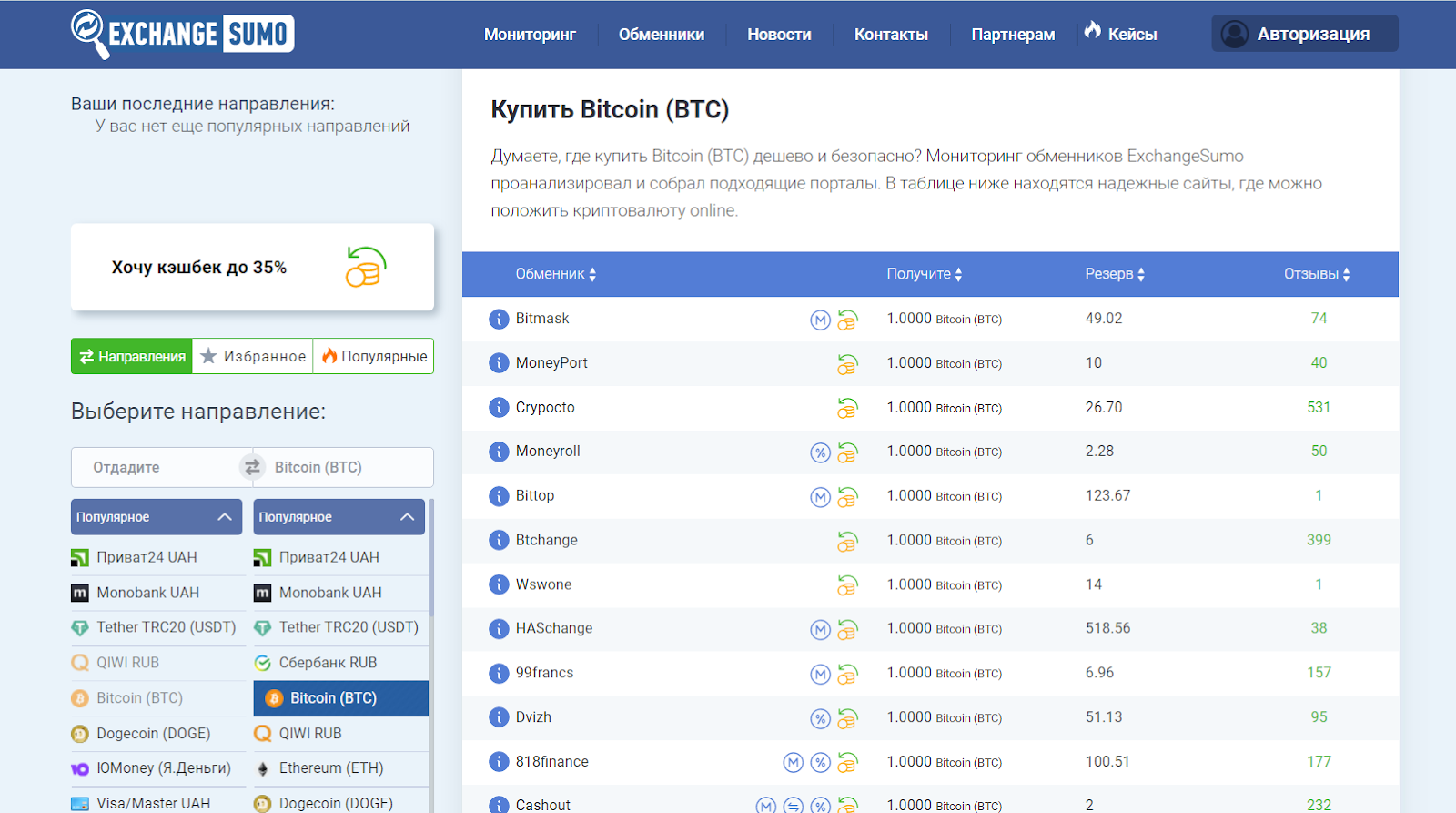The height and width of the screenshot is (813, 1456).
Task: Open info icon for Bittop exchanger
Action: coord(499,496)
